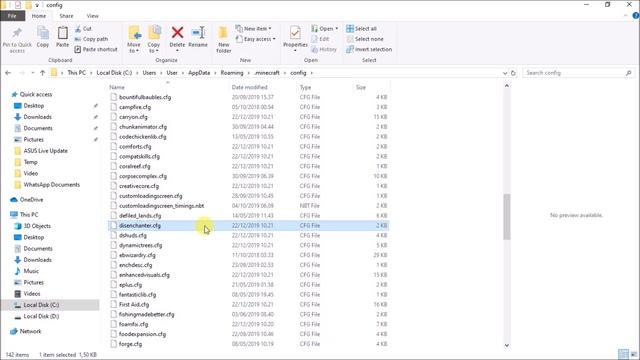Sort by the Name column
Screen dimensions: 640x360
click(117, 87)
